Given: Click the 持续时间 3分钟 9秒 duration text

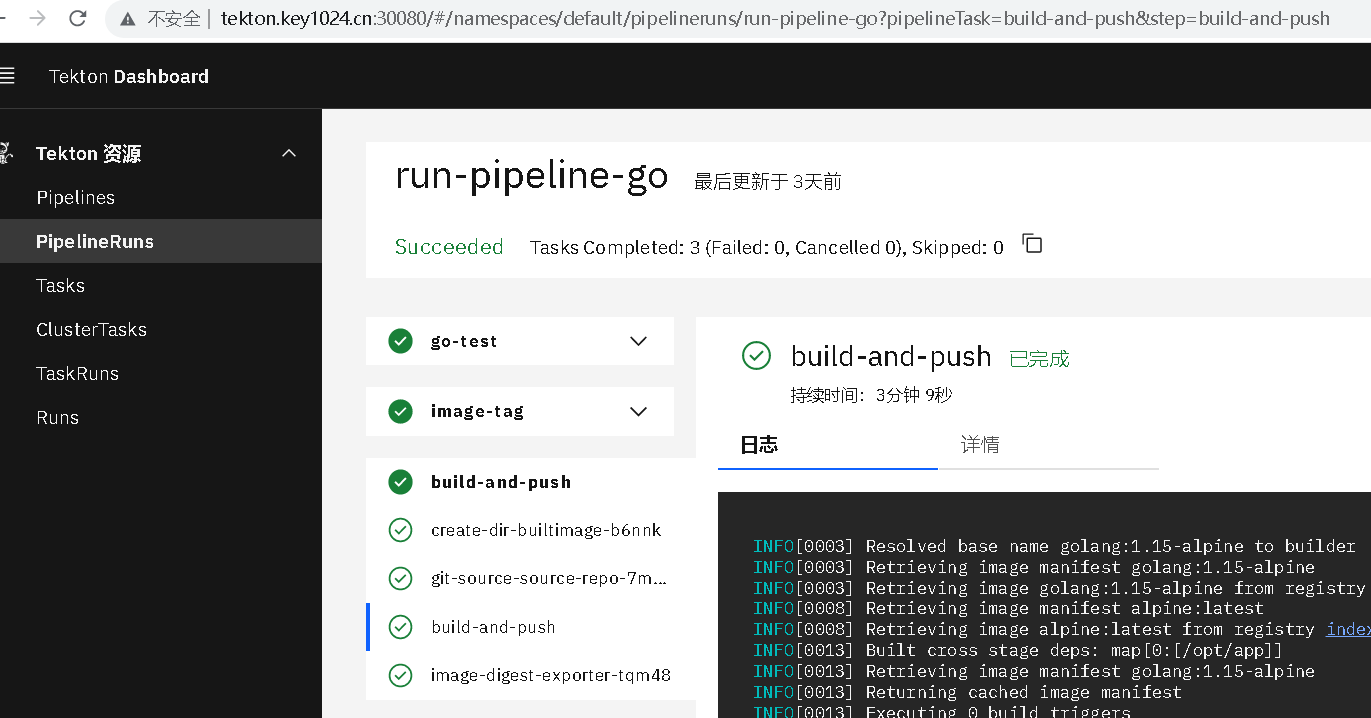Looking at the screenshot, I should click(871, 395).
